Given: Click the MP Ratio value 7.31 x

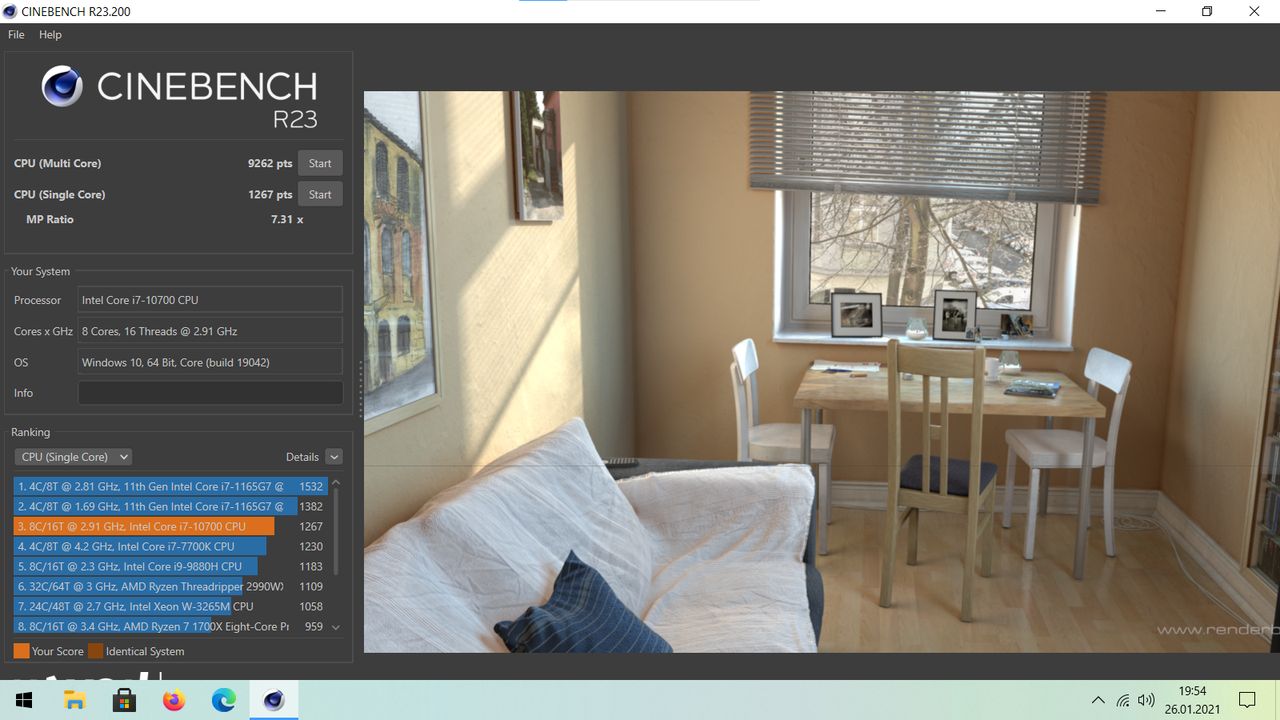Looking at the screenshot, I should click(287, 219).
